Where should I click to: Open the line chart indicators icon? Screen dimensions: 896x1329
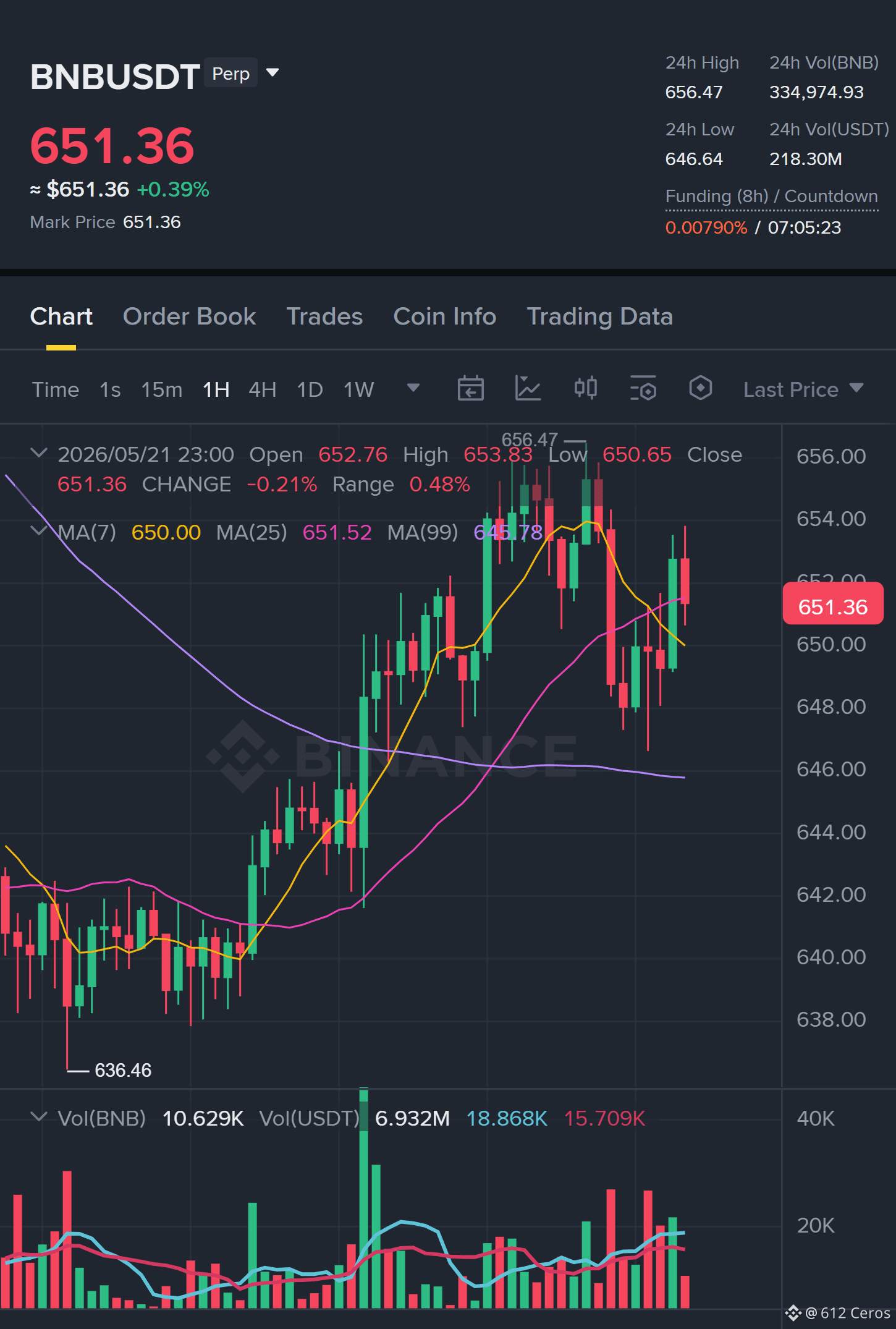[528, 389]
